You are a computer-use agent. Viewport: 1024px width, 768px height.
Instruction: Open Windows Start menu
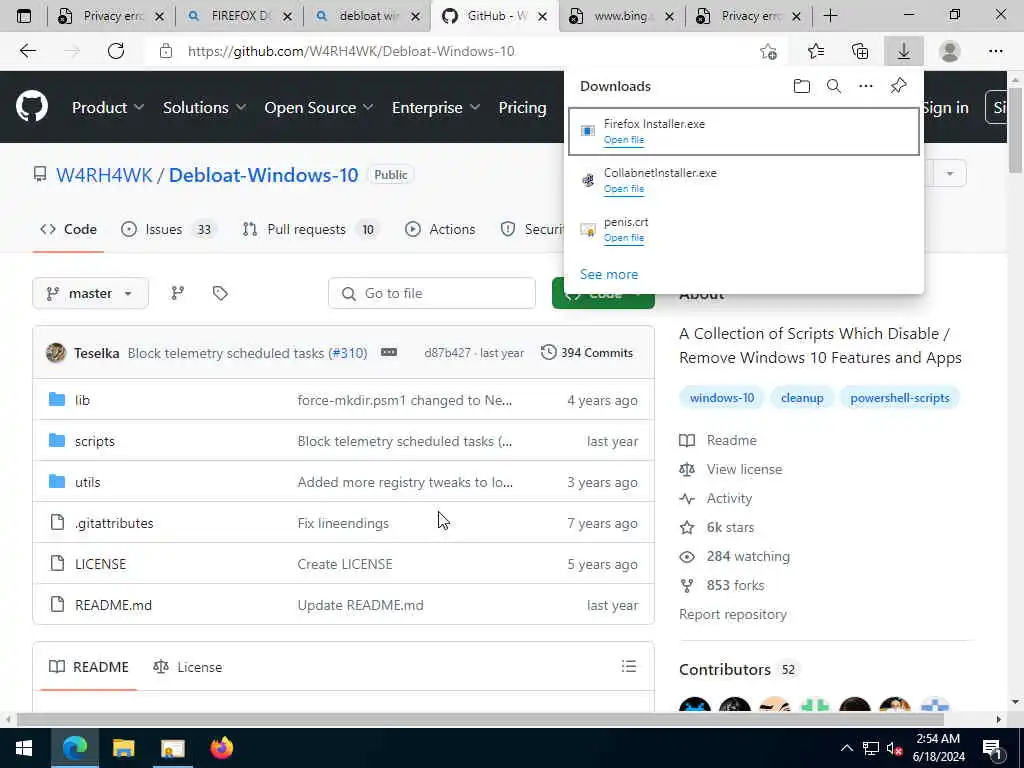[x=24, y=748]
